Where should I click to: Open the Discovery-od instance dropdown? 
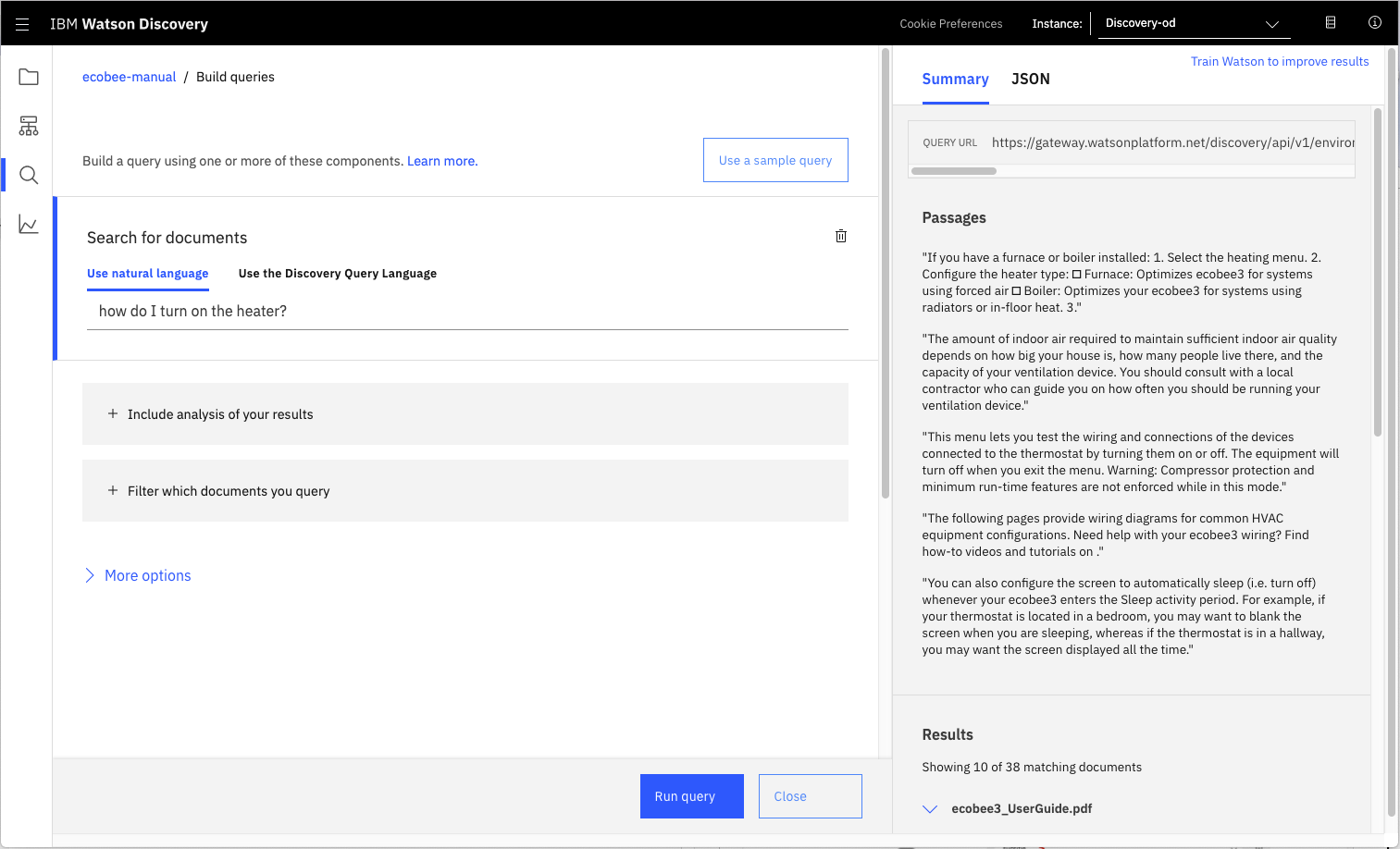click(1194, 23)
